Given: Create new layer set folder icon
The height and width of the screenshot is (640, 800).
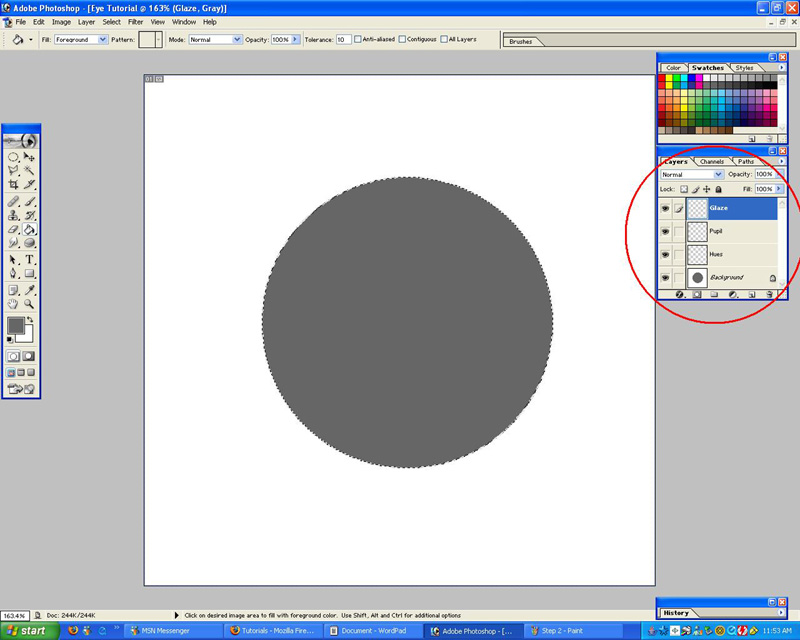Looking at the screenshot, I should coord(714,294).
